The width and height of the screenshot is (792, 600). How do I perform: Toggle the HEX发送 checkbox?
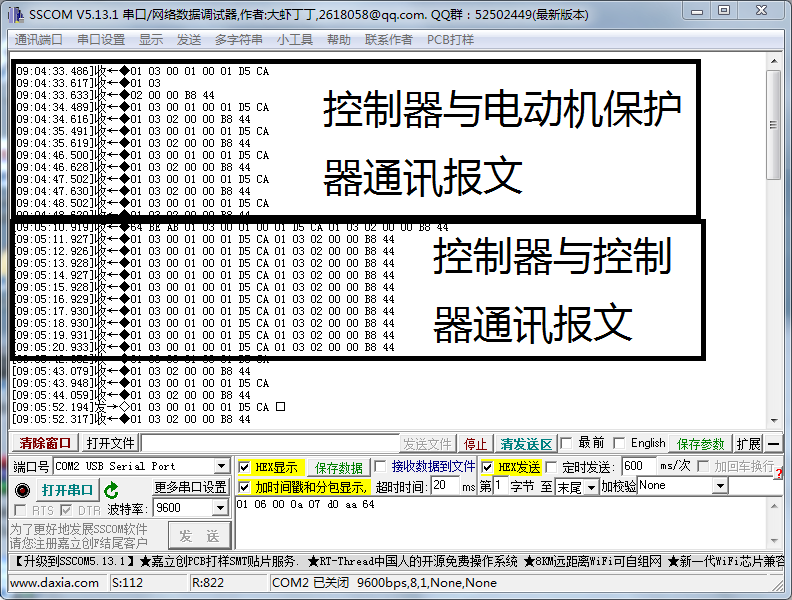(x=487, y=467)
